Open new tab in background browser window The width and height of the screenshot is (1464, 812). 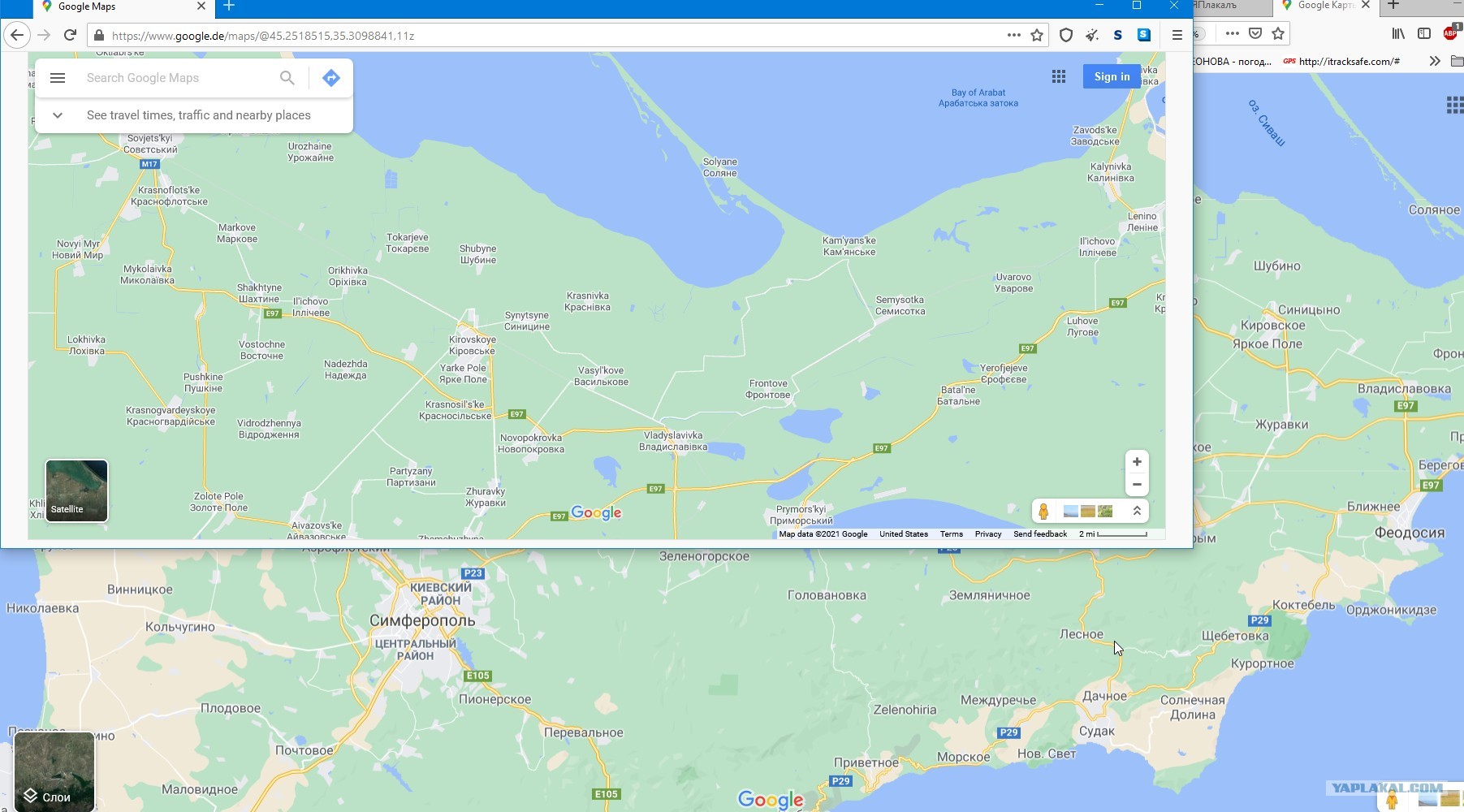click(x=1393, y=6)
